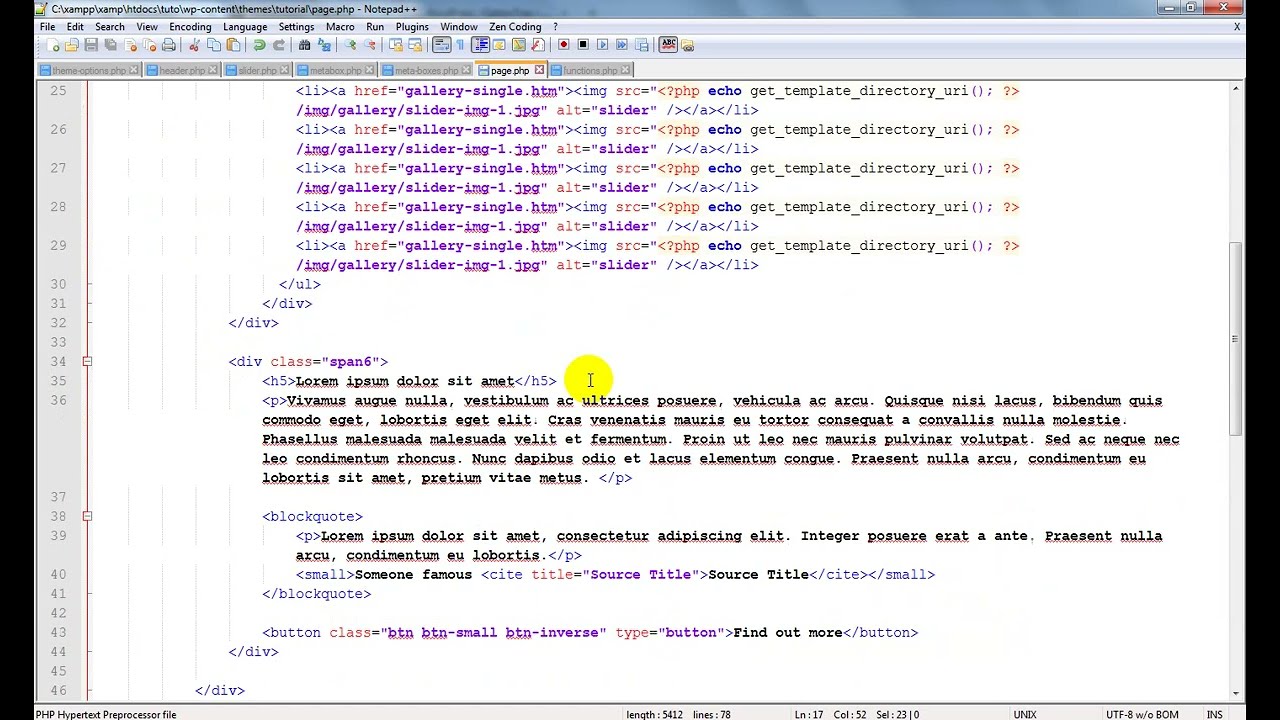The height and width of the screenshot is (720, 1280).
Task: Switch to functions.php tab
Action: pos(590,70)
